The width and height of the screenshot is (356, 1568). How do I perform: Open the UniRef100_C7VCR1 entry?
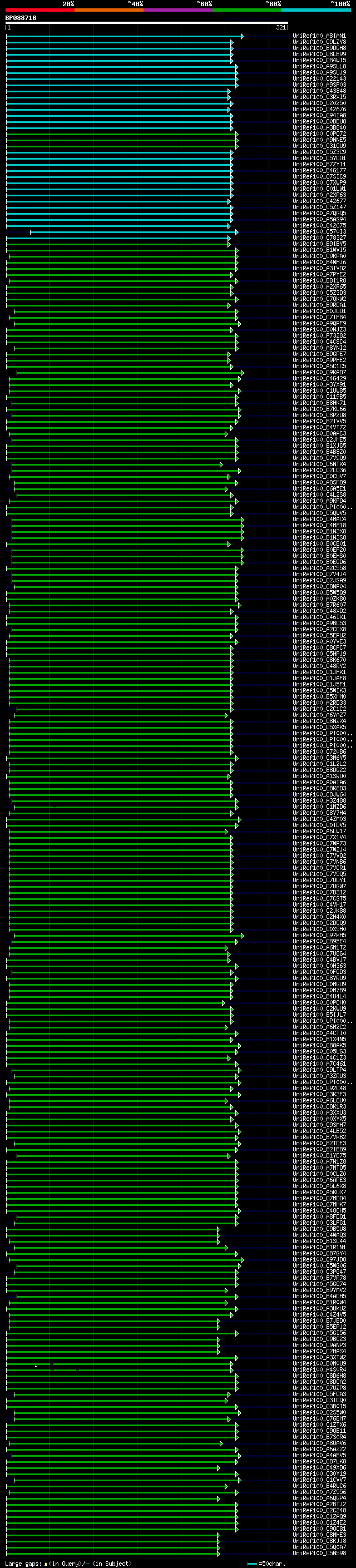pos(319,868)
